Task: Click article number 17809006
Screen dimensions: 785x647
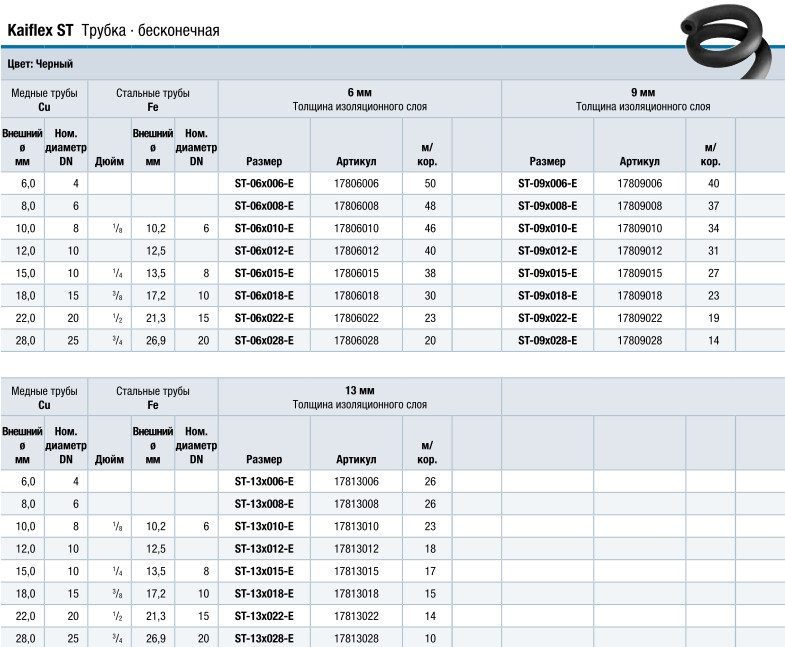Action: click(640, 184)
